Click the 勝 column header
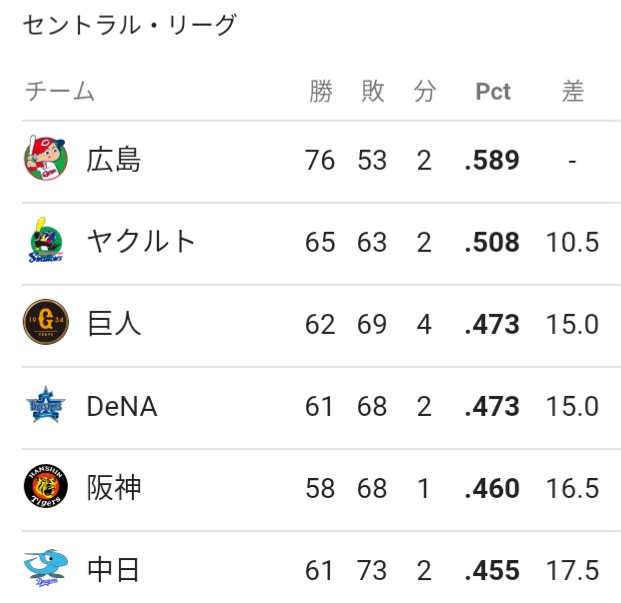This screenshot has height=603, width=621. (321, 91)
